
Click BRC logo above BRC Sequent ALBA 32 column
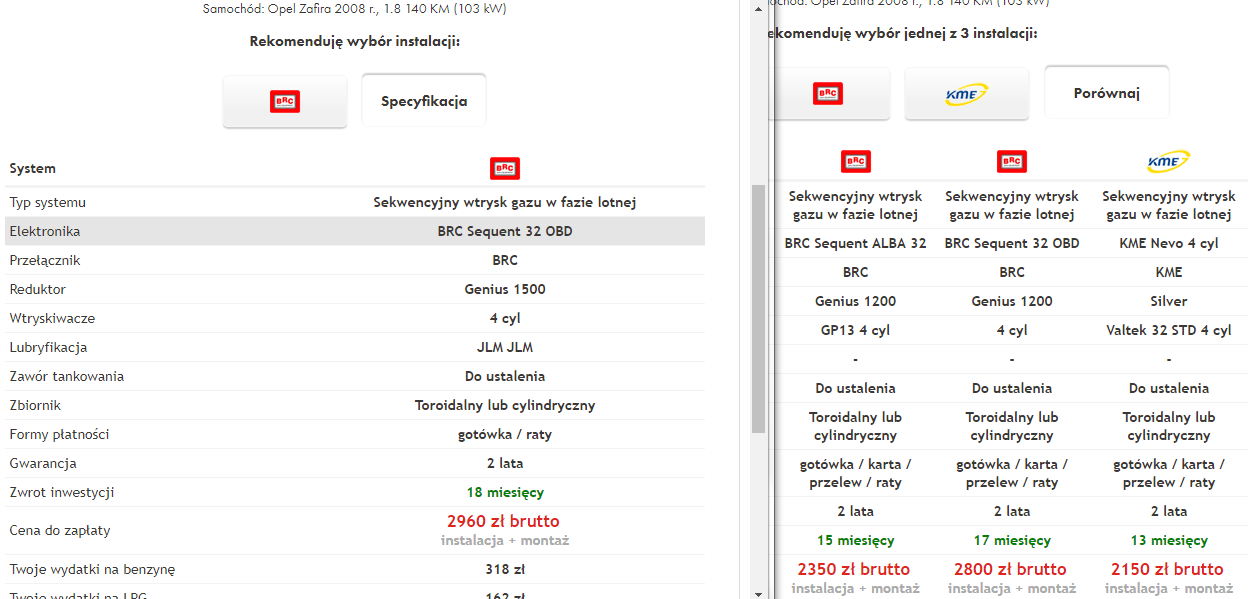(x=855, y=161)
